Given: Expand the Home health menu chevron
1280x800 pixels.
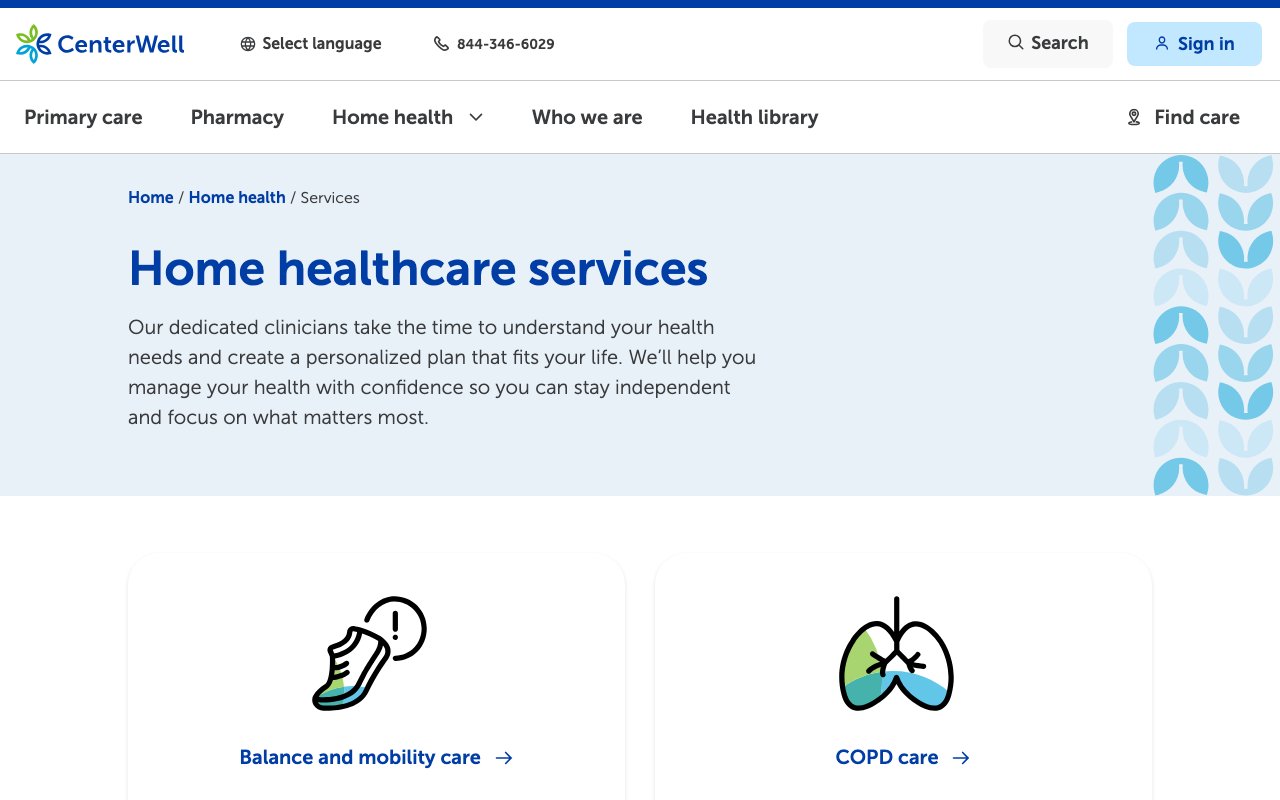Looking at the screenshot, I should pyautogui.click(x=476, y=117).
